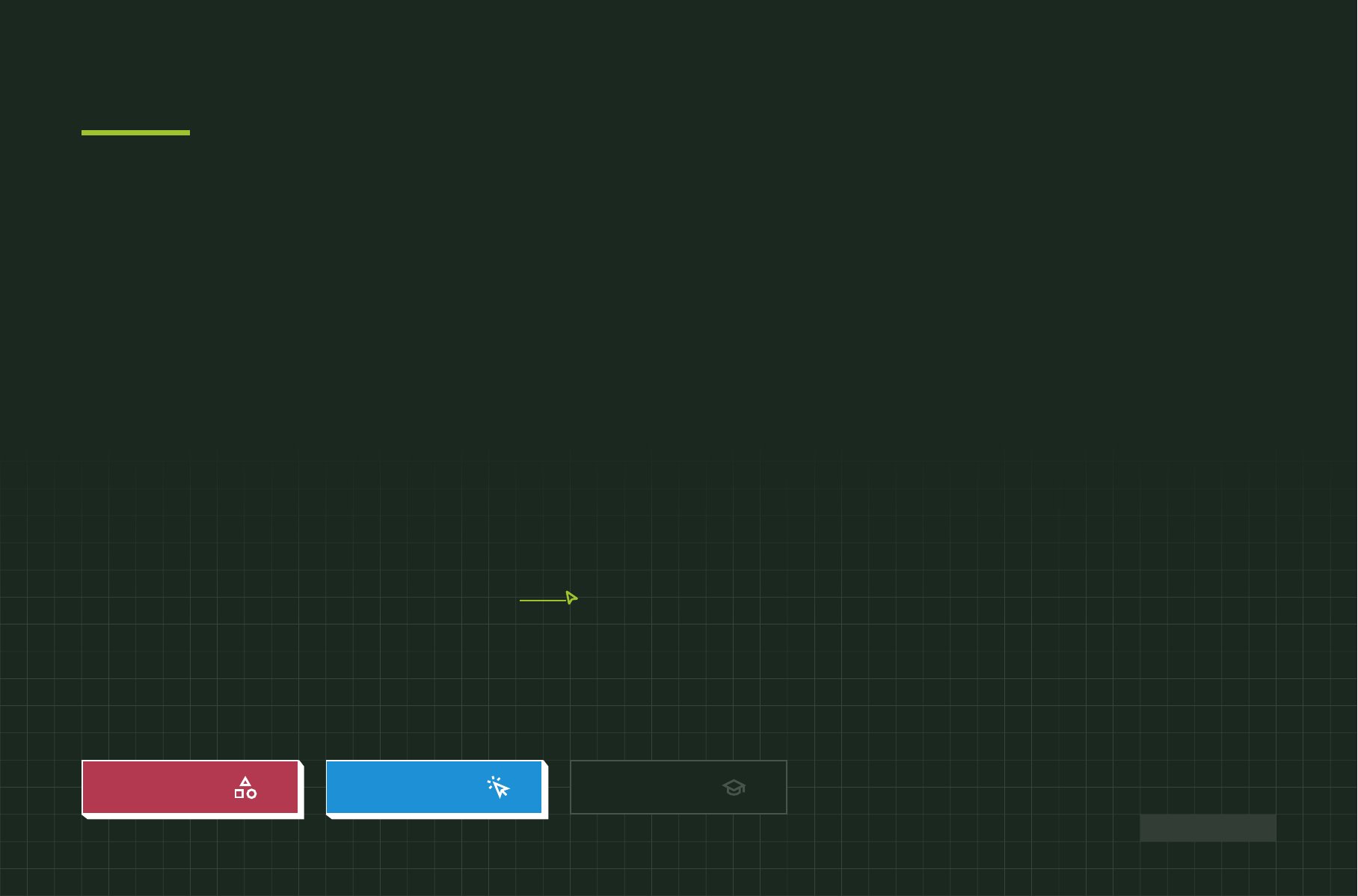Click the white bottom edge of the red button
This screenshot has height=896, width=1358.
coord(193,816)
